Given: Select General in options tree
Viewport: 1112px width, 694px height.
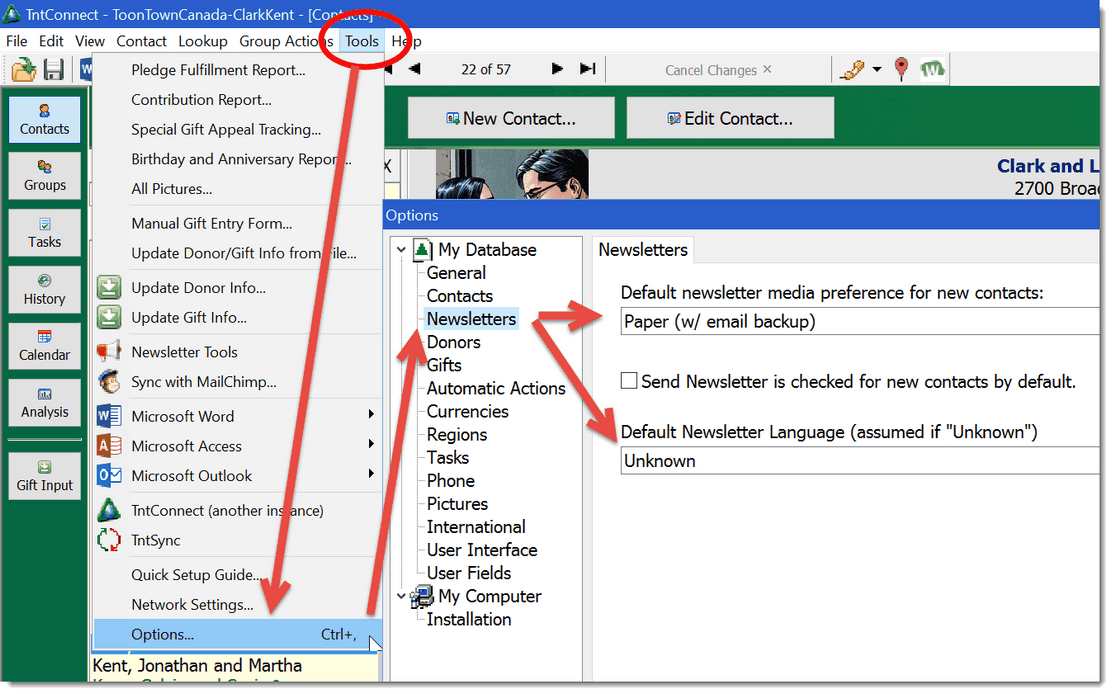Looking at the screenshot, I should [456, 273].
